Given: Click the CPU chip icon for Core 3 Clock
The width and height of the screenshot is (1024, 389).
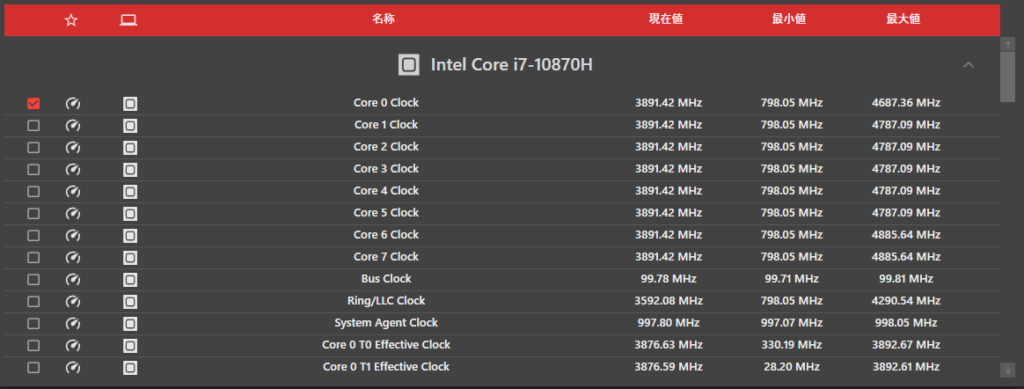Looking at the screenshot, I should 130,170.
